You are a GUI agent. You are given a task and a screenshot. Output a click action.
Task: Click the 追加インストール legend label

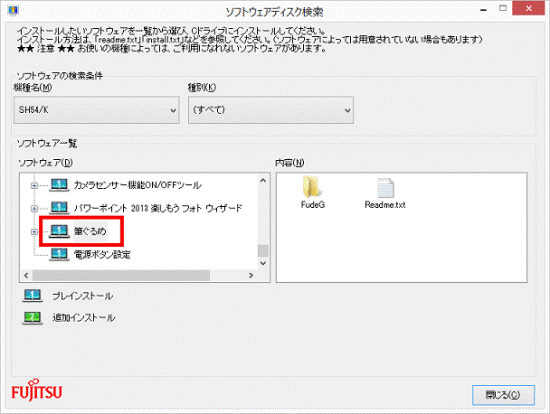click(83, 318)
